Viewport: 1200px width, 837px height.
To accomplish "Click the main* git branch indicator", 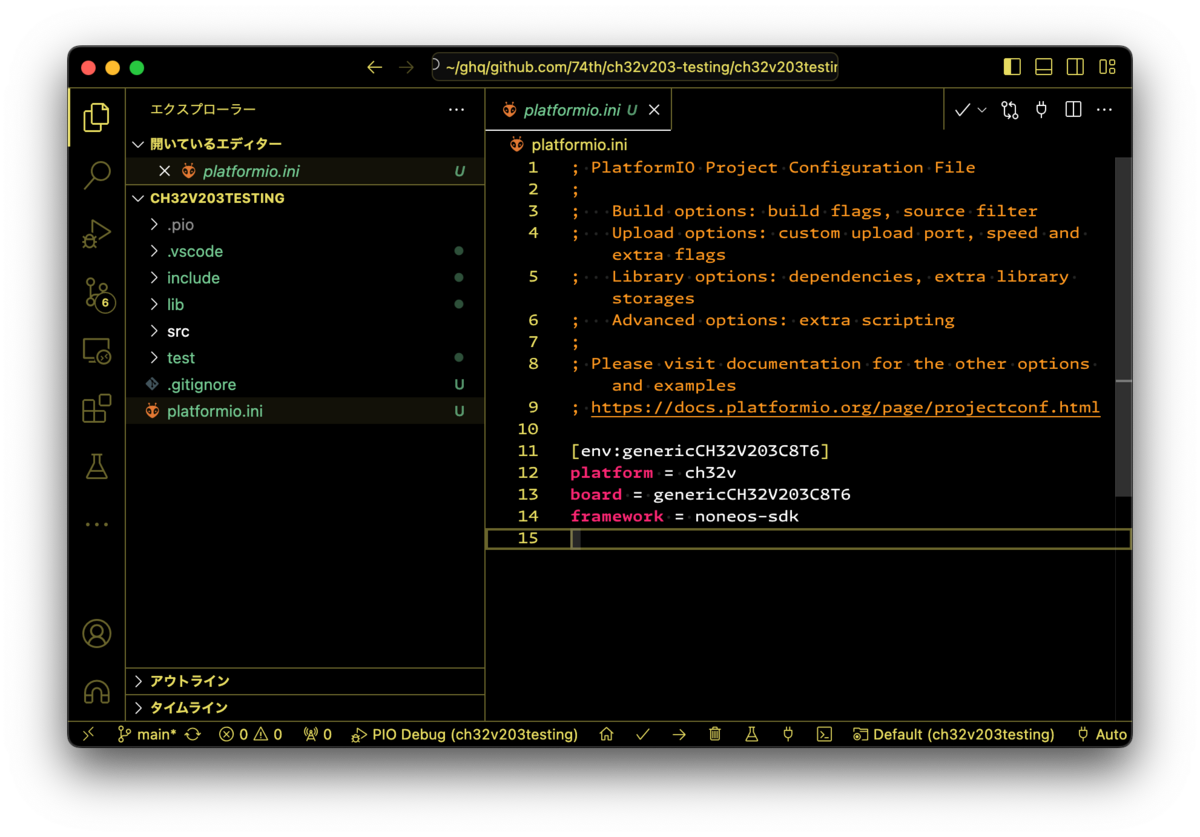I will point(146,734).
